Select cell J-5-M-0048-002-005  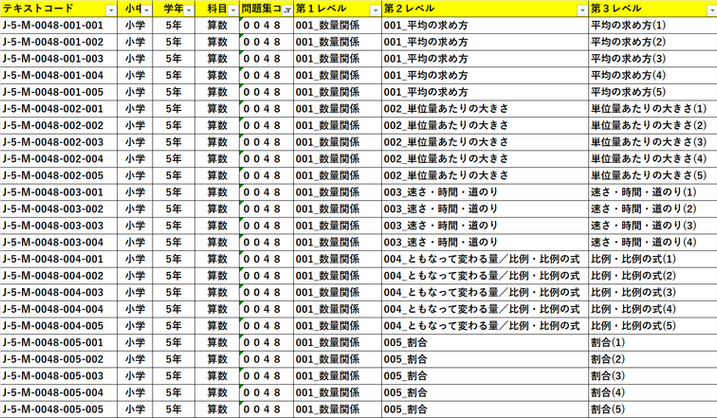tap(59, 176)
